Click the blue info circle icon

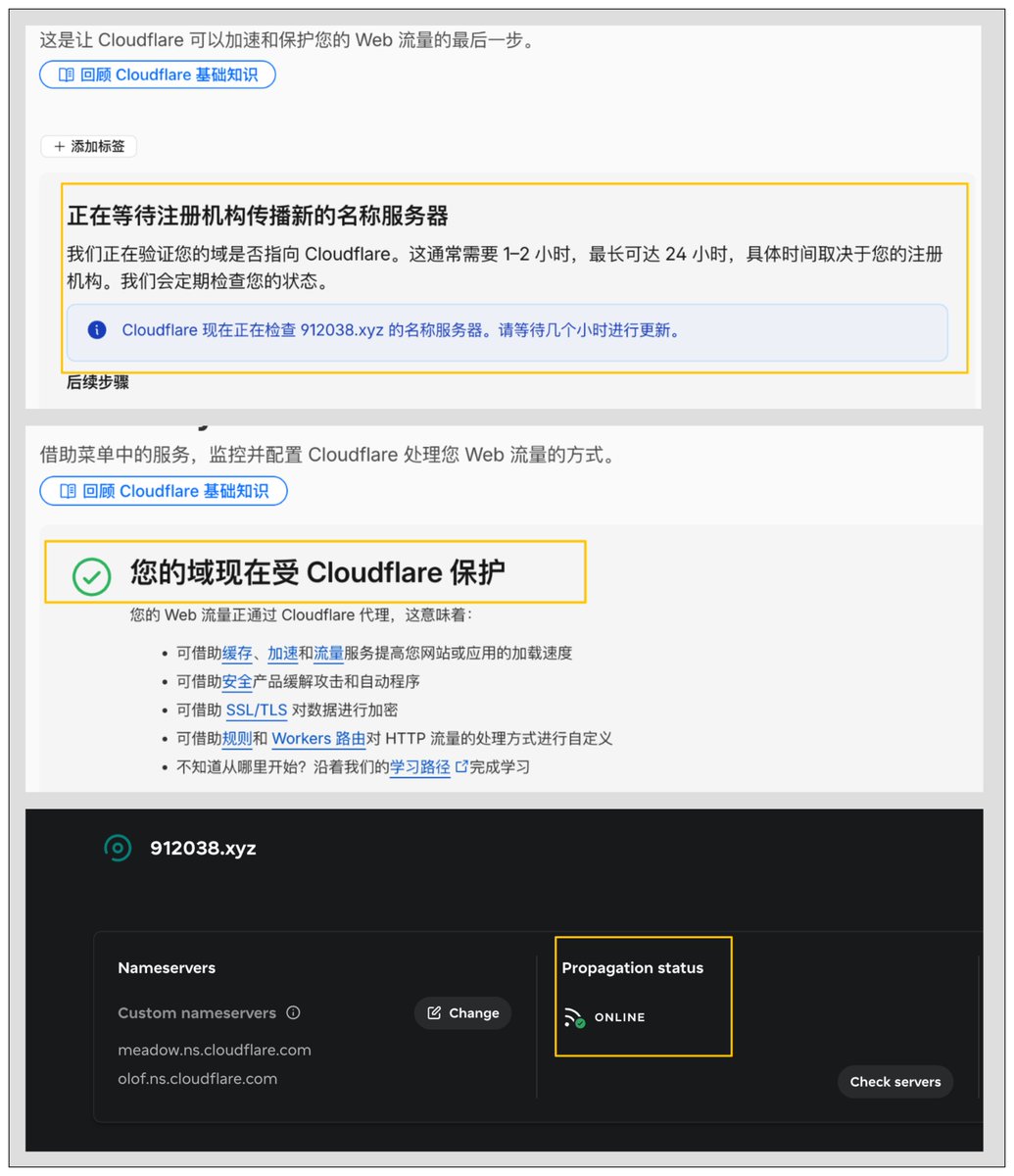click(x=96, y=330)
